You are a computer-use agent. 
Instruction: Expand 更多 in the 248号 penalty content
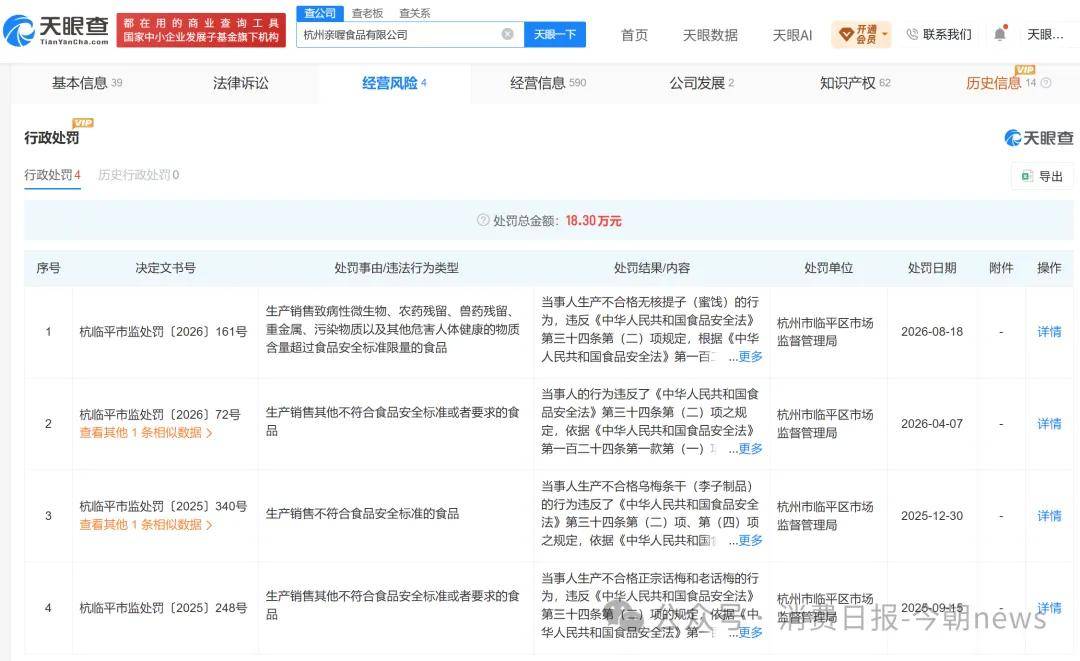[x=750, y=631]
